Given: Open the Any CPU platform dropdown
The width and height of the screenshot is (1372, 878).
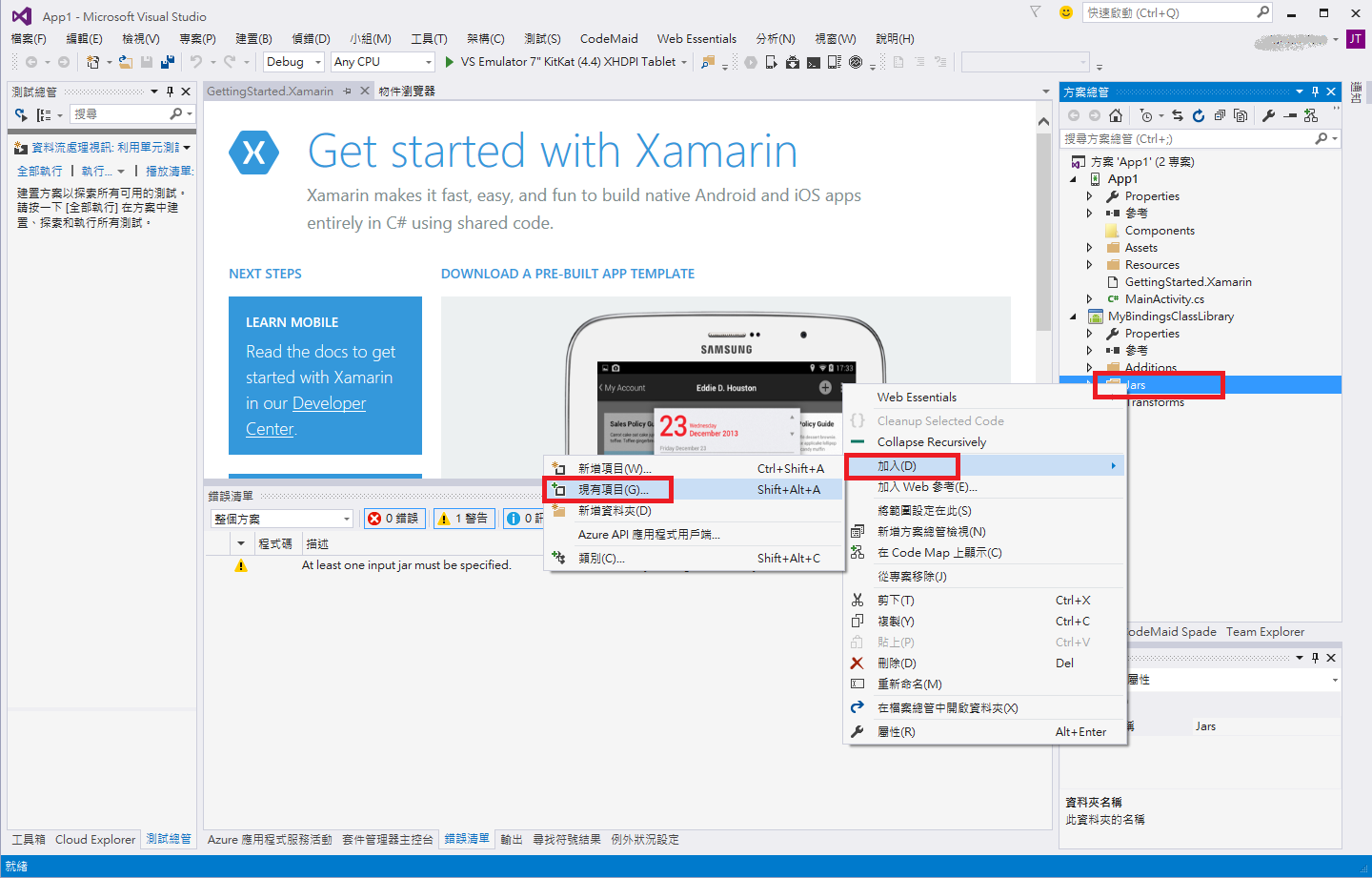Looking at the screenshot, I should tap(383, 62).
